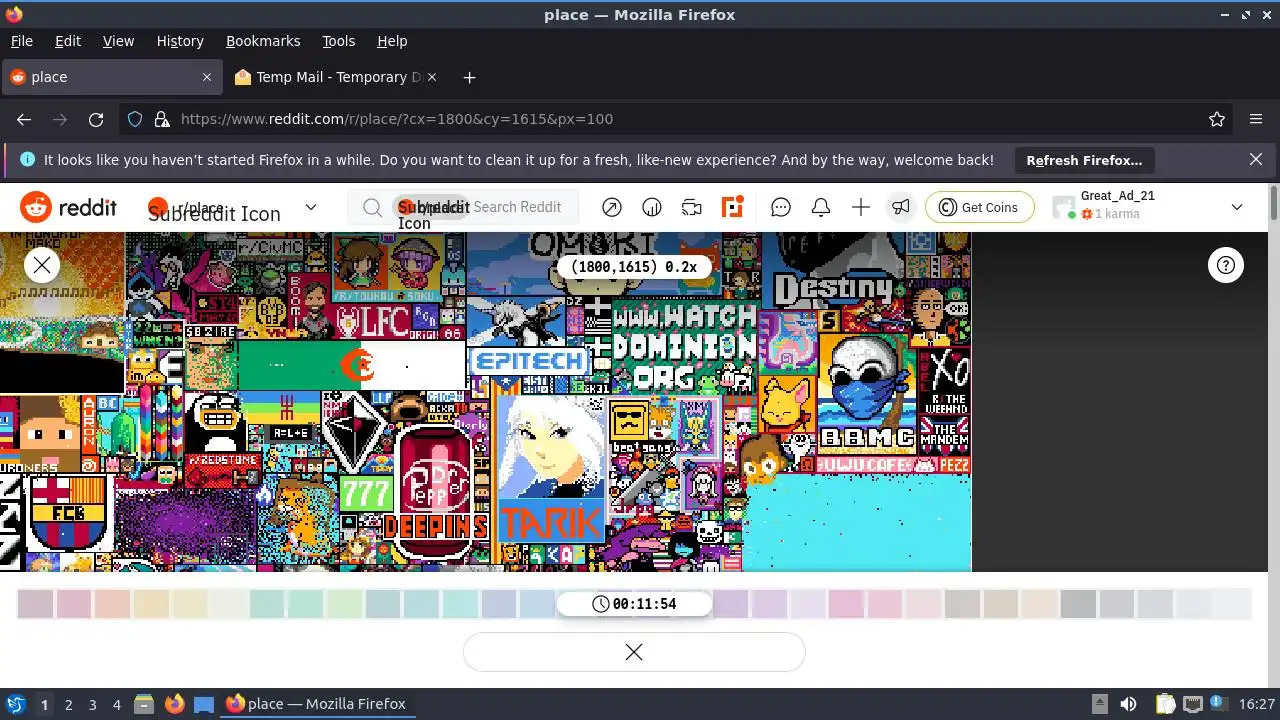Open the Tools menu
This screenshot has width=1280, height=720.
[x=339, y=41]
